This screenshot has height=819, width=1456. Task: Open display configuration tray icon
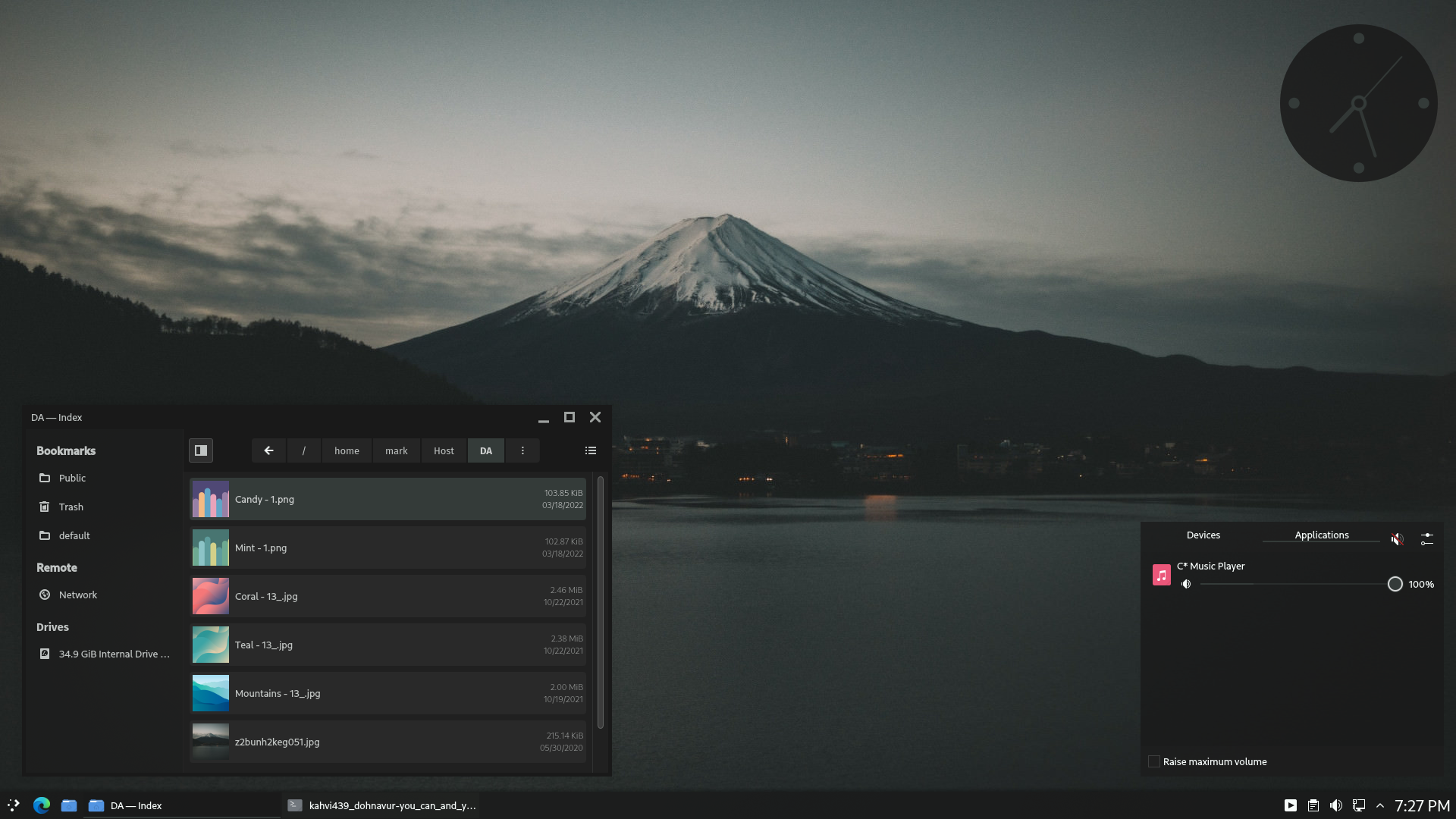click(x=1358, y=805)
